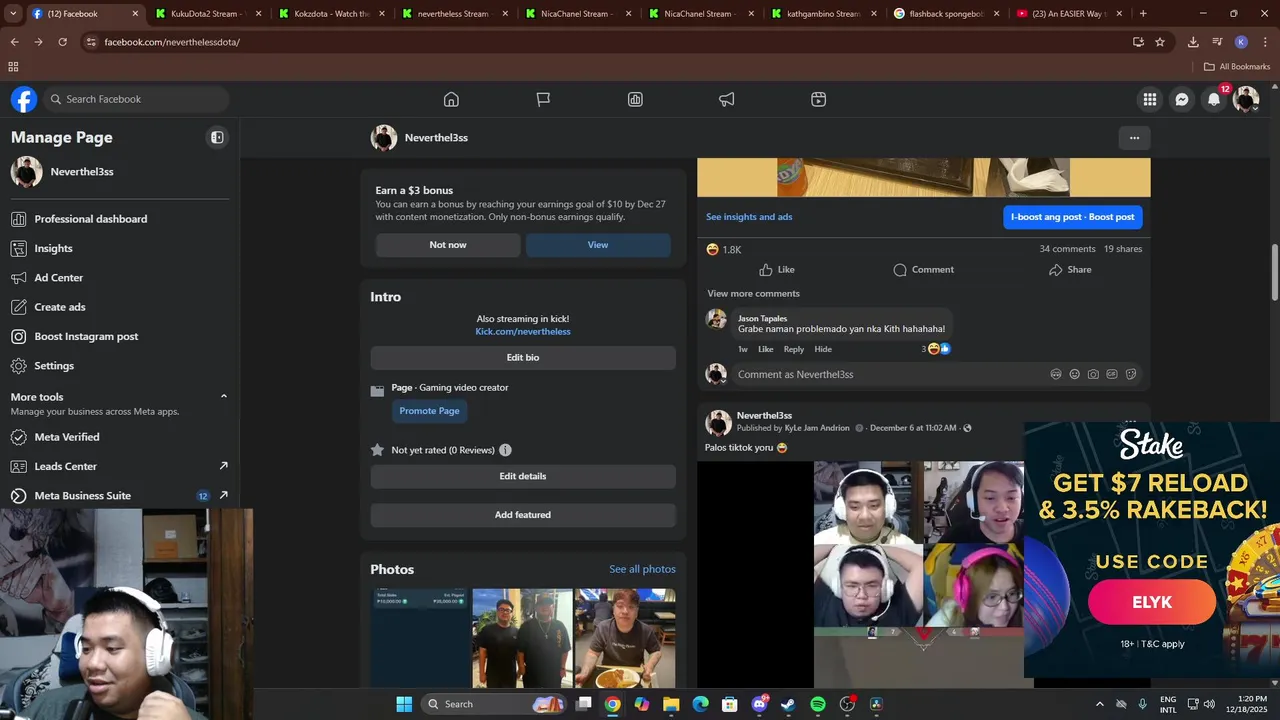Screen dimensions: 1280x720
Task: Switch to the KukuDota2 Stream tab
Action: pyautogui.click(x=208, y=14)
